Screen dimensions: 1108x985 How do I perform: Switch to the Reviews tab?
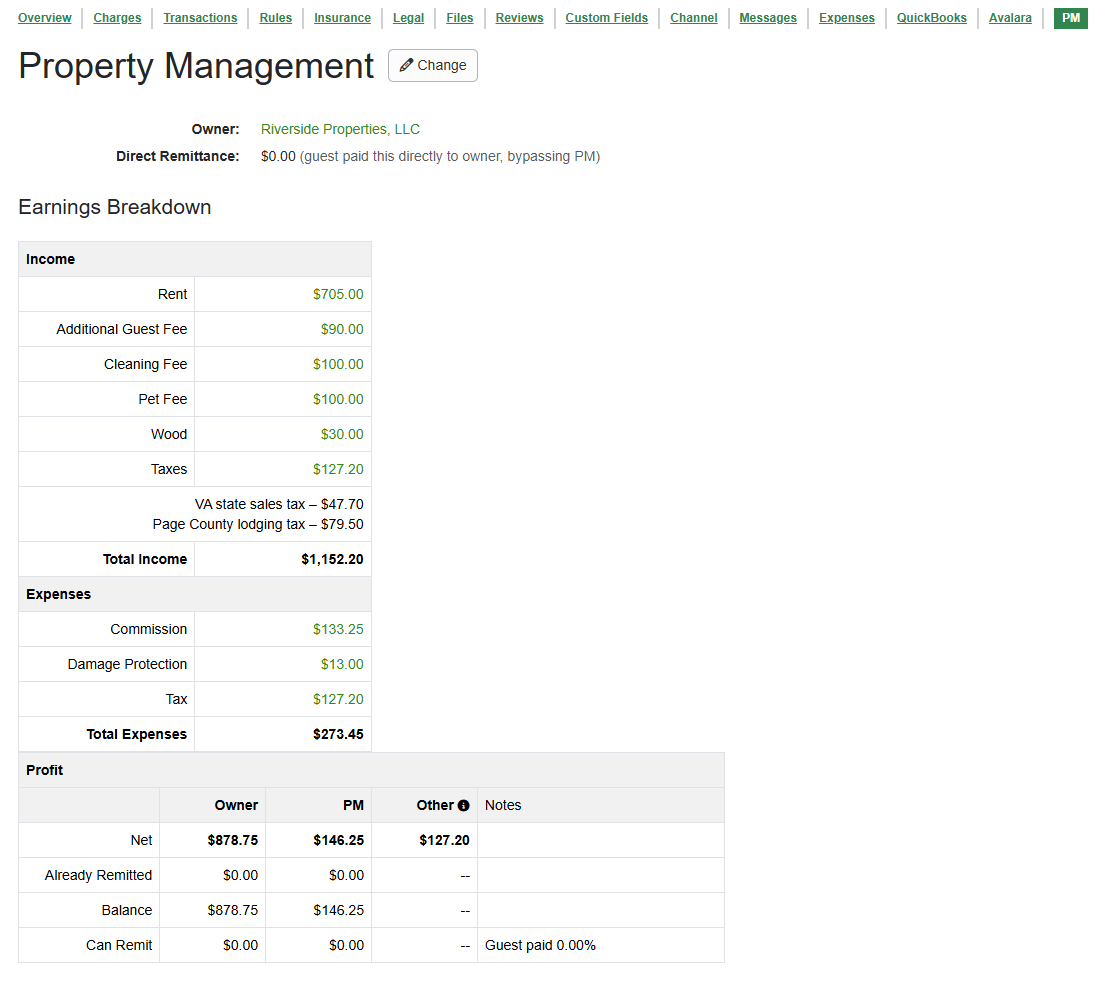[x=519, y=17]
